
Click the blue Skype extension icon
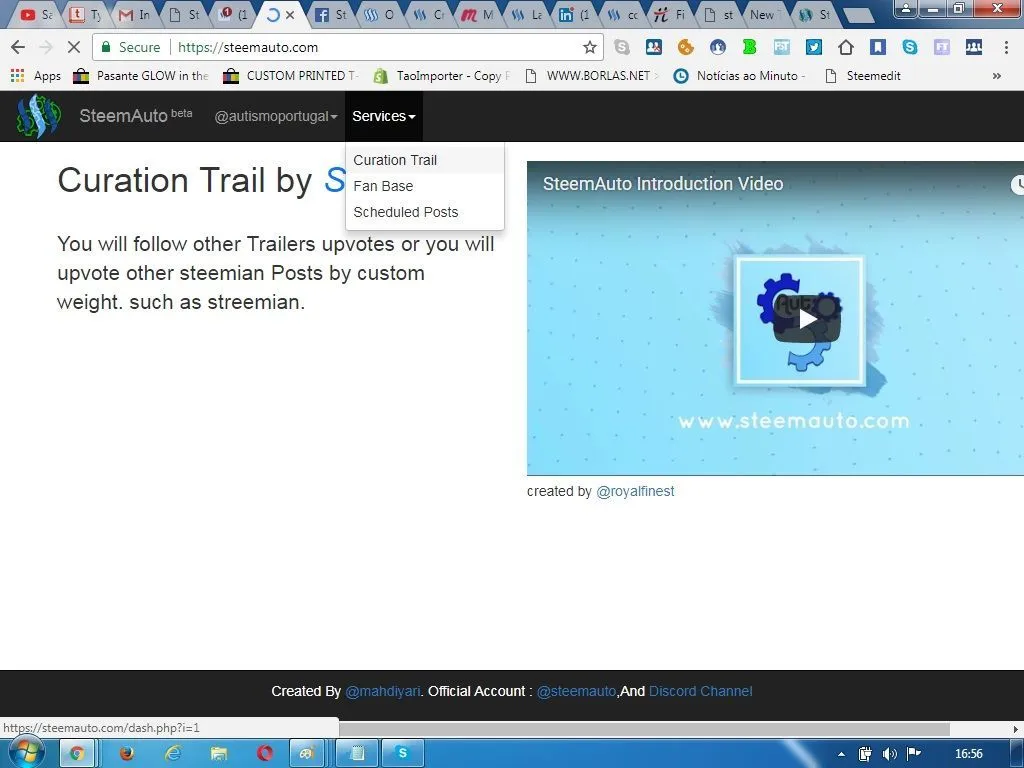[x=910, y=47]
